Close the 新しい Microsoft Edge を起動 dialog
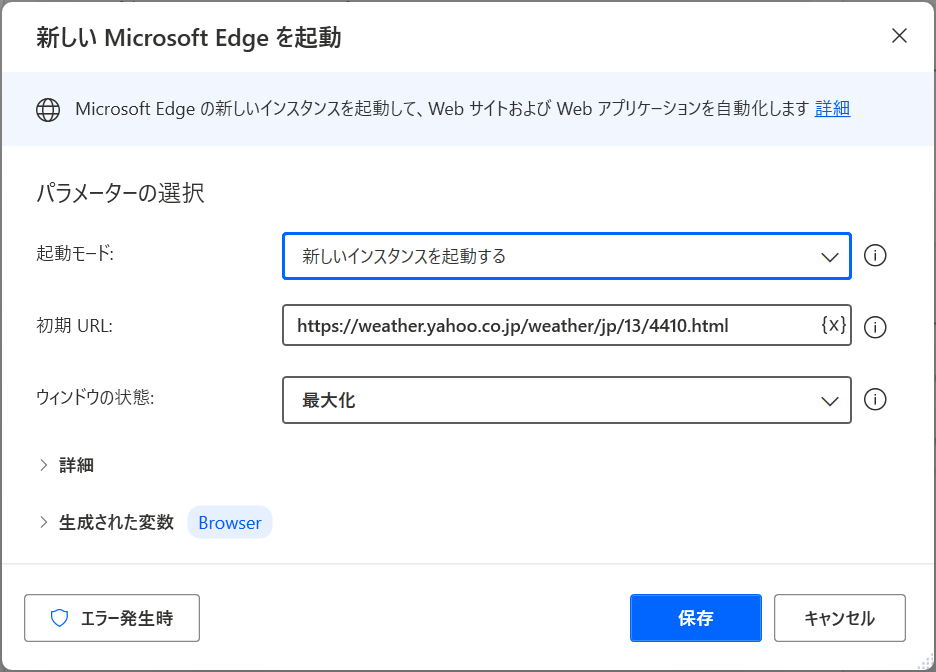Viewport: 936px width, 672px height. (x=899, y=37)
